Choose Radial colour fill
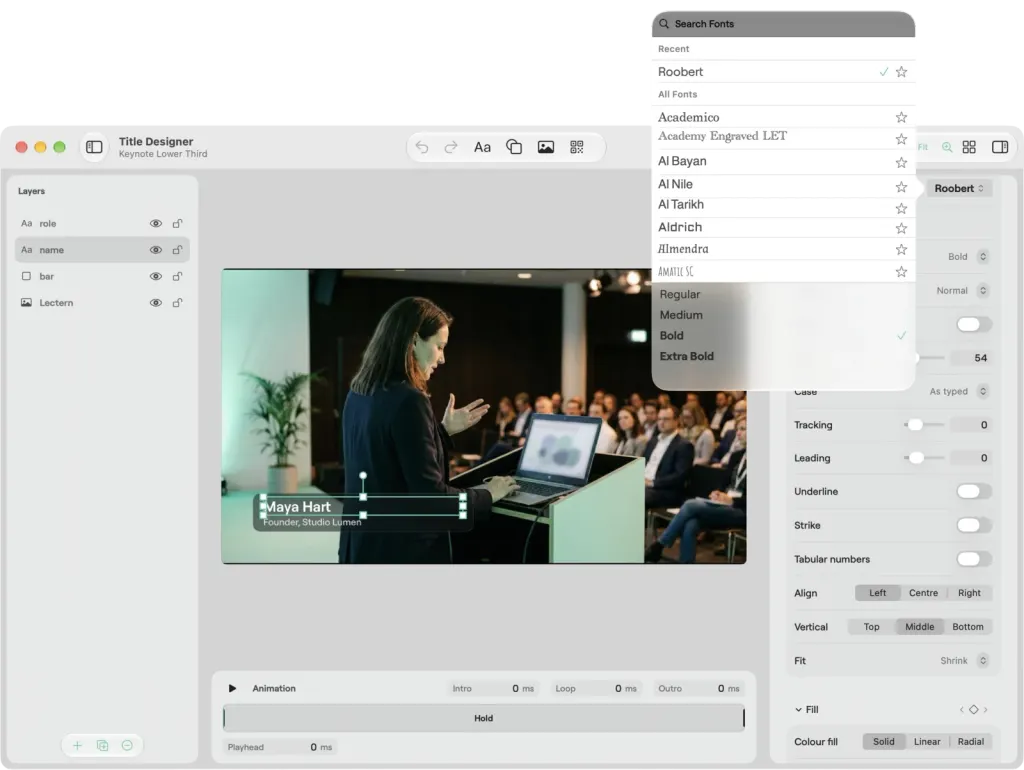 970,742
